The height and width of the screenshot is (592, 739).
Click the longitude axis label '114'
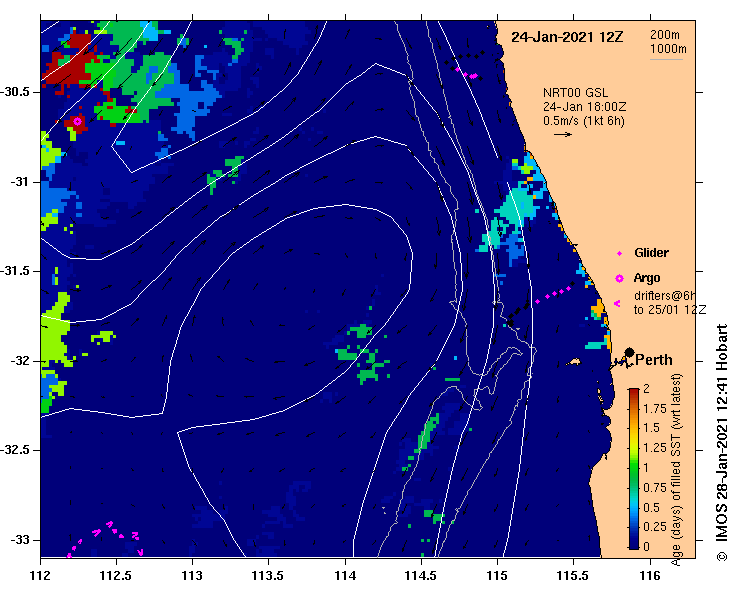click(x=345, y=576)
